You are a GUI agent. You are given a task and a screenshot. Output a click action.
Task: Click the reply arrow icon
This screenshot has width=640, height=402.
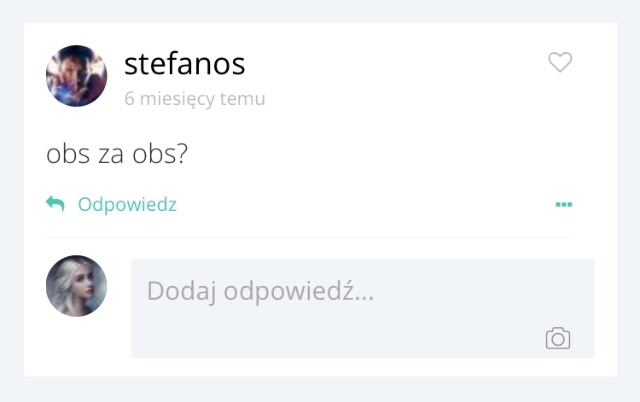click(x=55, y=204)
